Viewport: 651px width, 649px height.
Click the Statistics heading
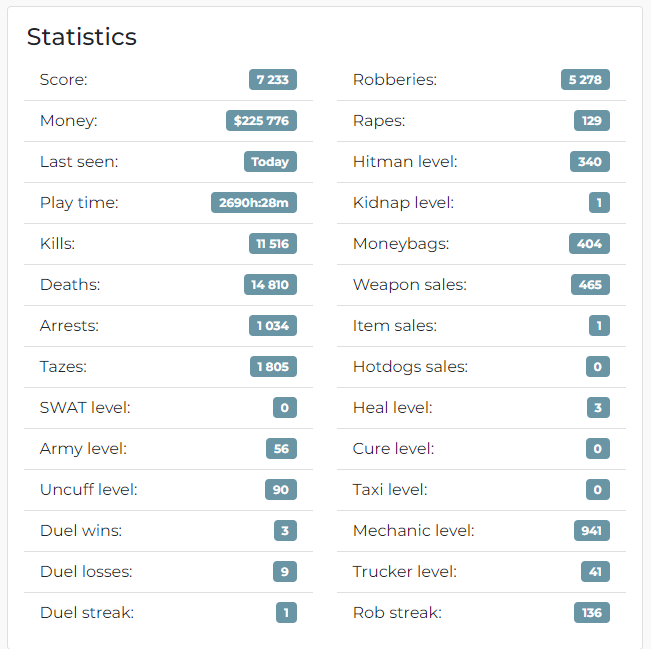(82, 37)
